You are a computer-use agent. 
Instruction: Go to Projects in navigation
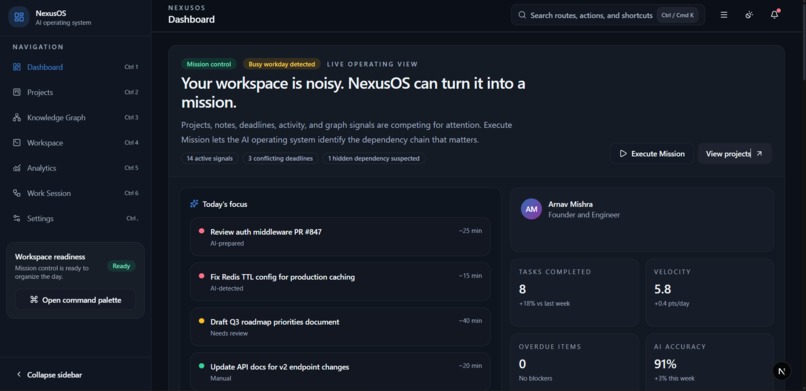point(75,92)
